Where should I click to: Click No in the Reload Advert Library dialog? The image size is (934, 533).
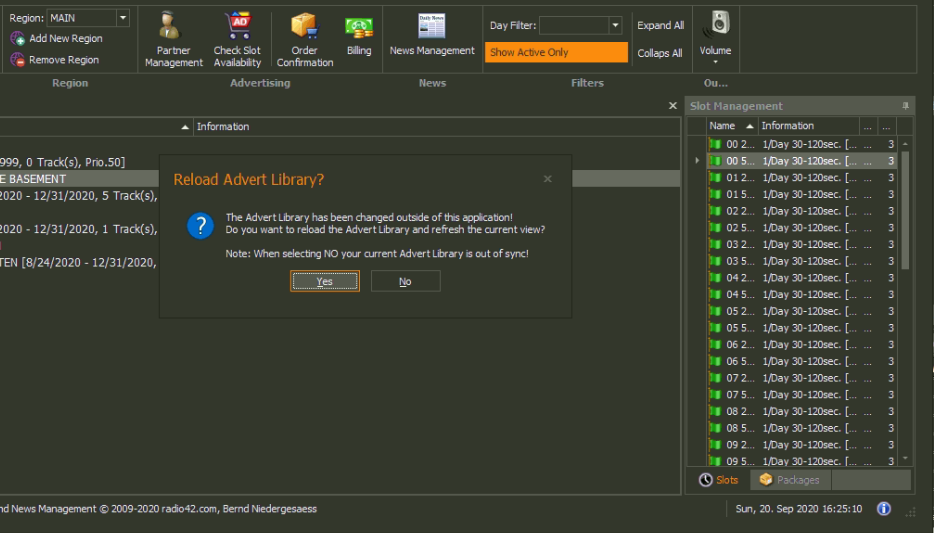point(405,281)
